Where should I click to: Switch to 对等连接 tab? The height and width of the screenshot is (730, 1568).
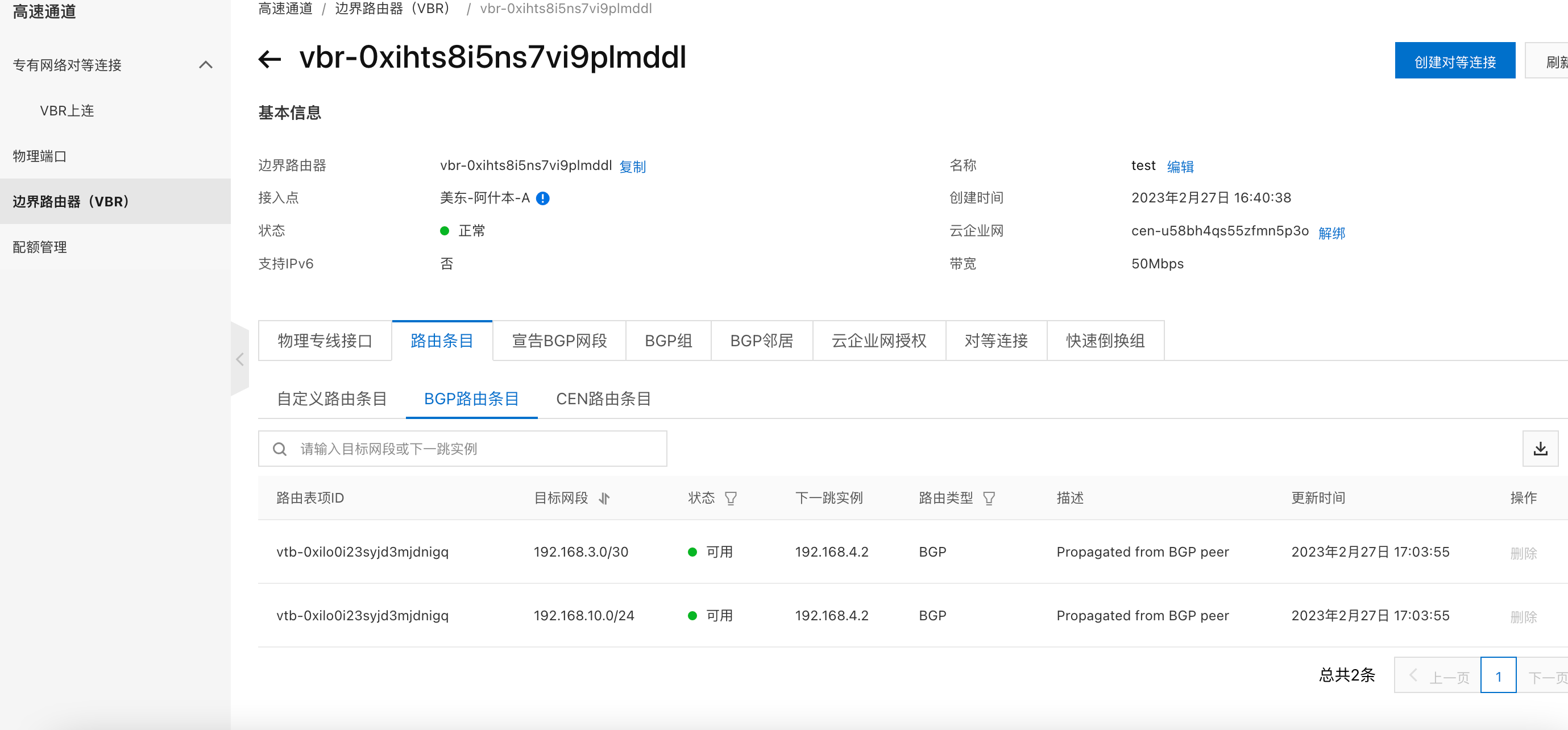click(996, 341)
